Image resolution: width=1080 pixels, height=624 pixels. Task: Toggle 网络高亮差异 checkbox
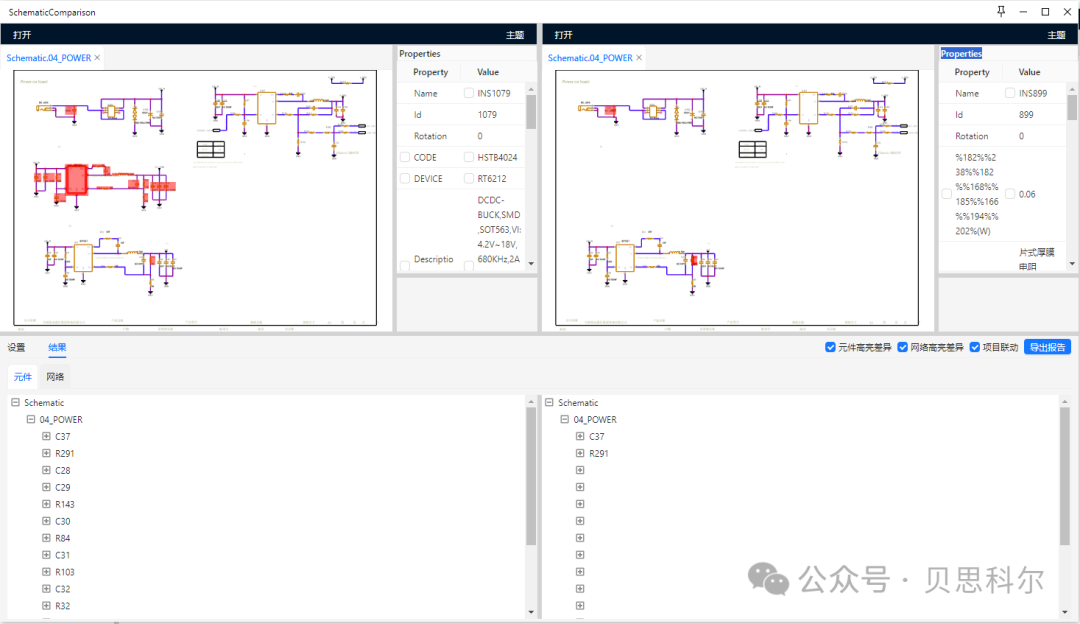click(902, 347)
